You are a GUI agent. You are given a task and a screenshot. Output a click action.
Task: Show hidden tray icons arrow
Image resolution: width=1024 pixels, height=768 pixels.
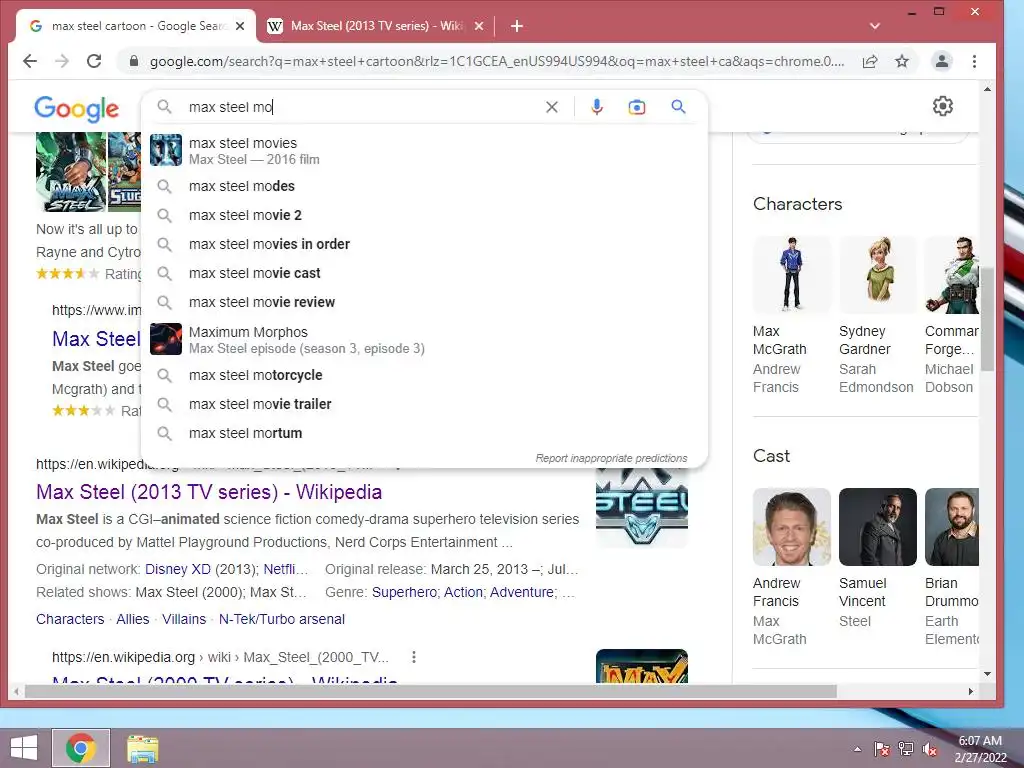pos(857,749)
